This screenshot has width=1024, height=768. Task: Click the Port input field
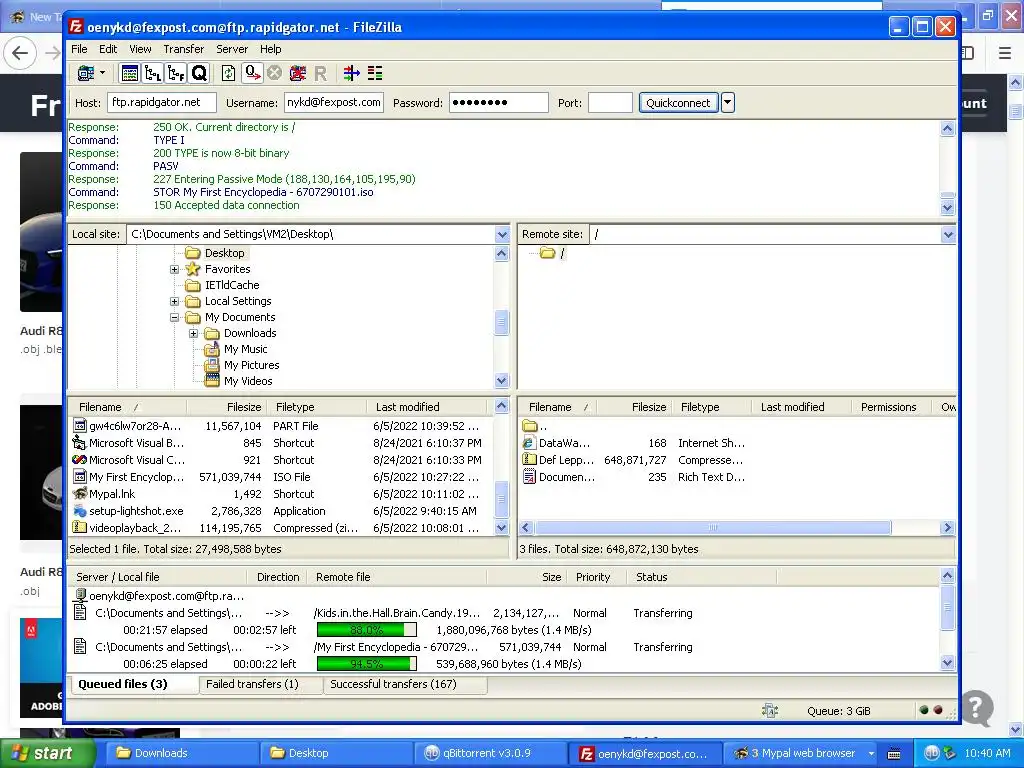coord(610,103)
